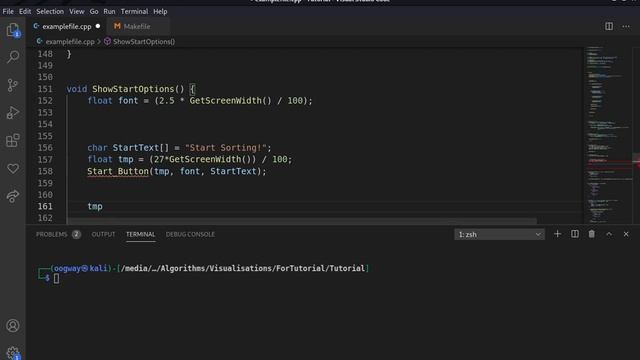The width and height of the screenshot is (640, 360).
Task: Open the Edit menu
Action: click(25, 11)
